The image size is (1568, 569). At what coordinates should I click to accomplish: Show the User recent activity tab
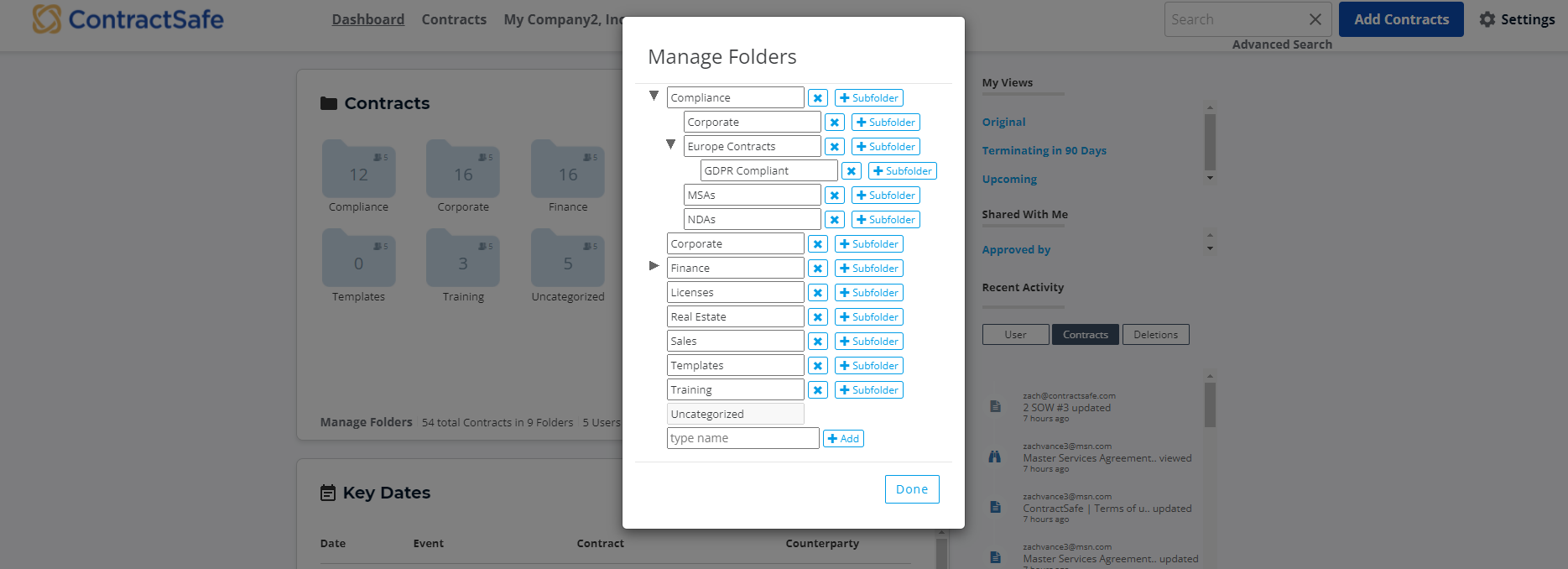point(1015,335)
